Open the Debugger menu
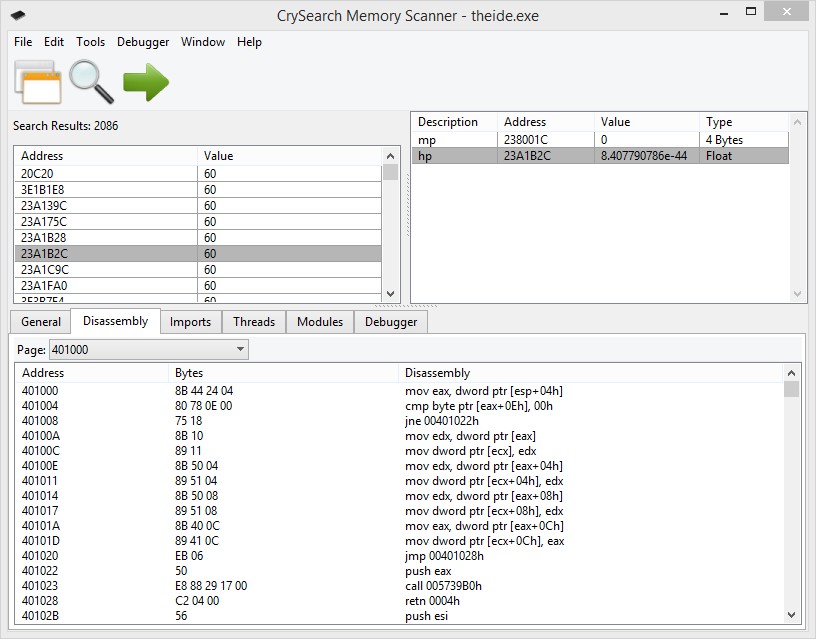 [142, 42]
